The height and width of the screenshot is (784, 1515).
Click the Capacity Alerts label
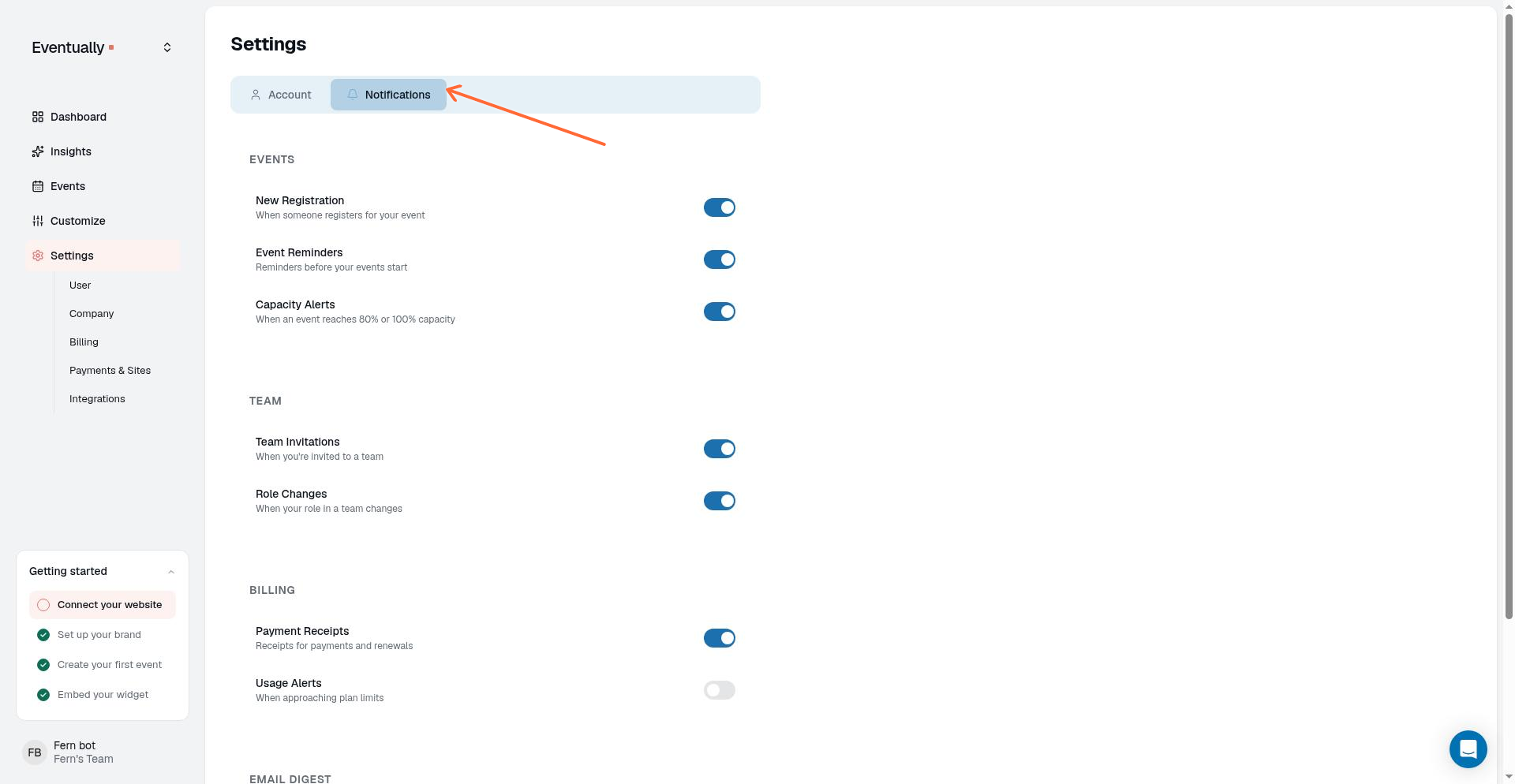coord(295,304)
